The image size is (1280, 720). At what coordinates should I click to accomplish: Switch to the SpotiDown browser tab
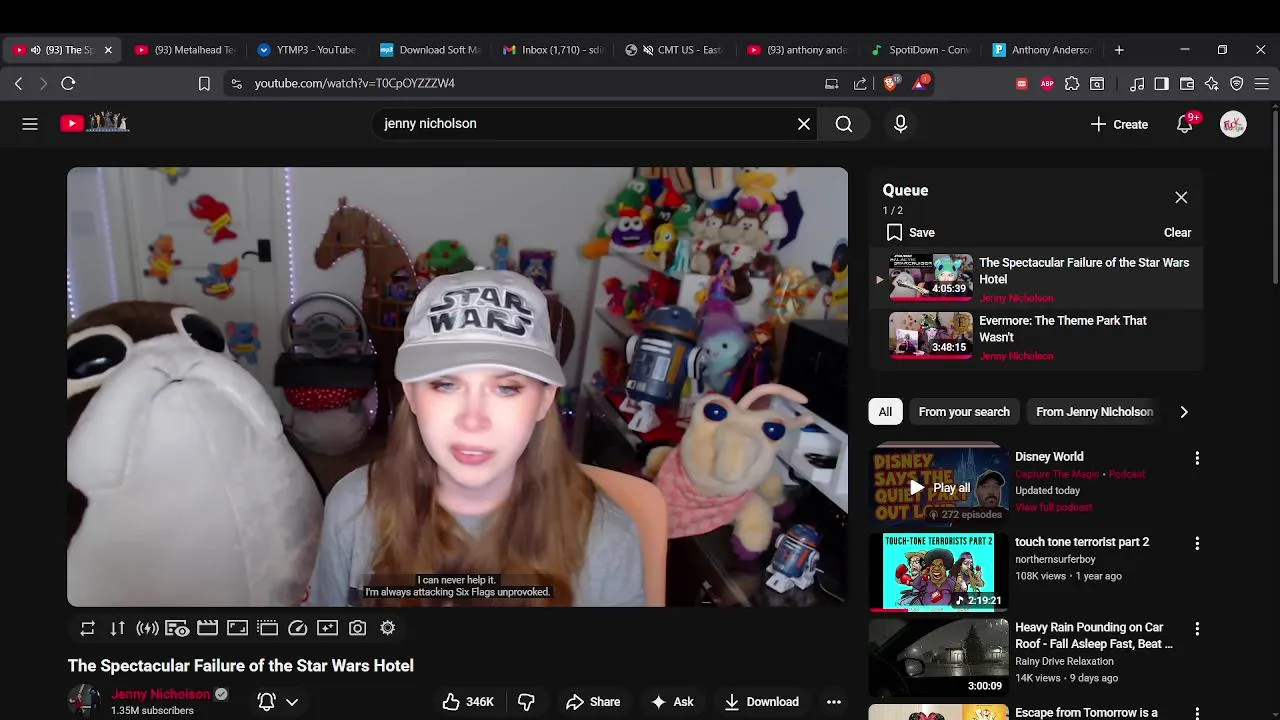[x=920, y=50]
